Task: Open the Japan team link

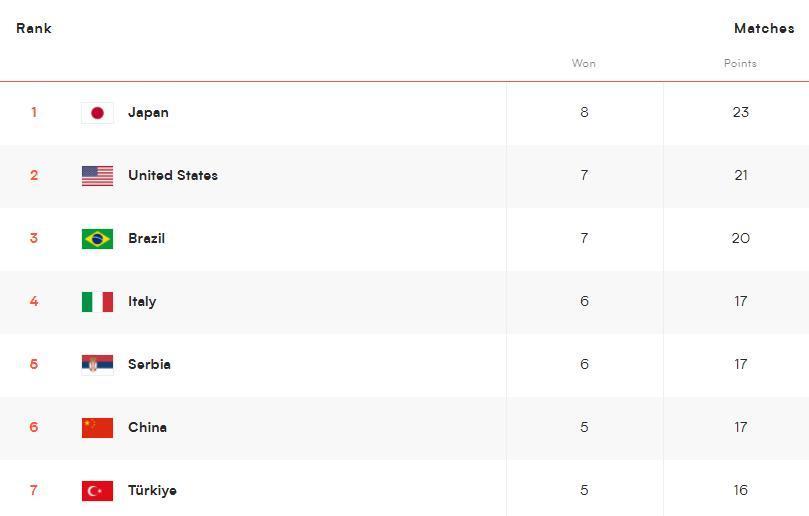Action: point(148,112)
